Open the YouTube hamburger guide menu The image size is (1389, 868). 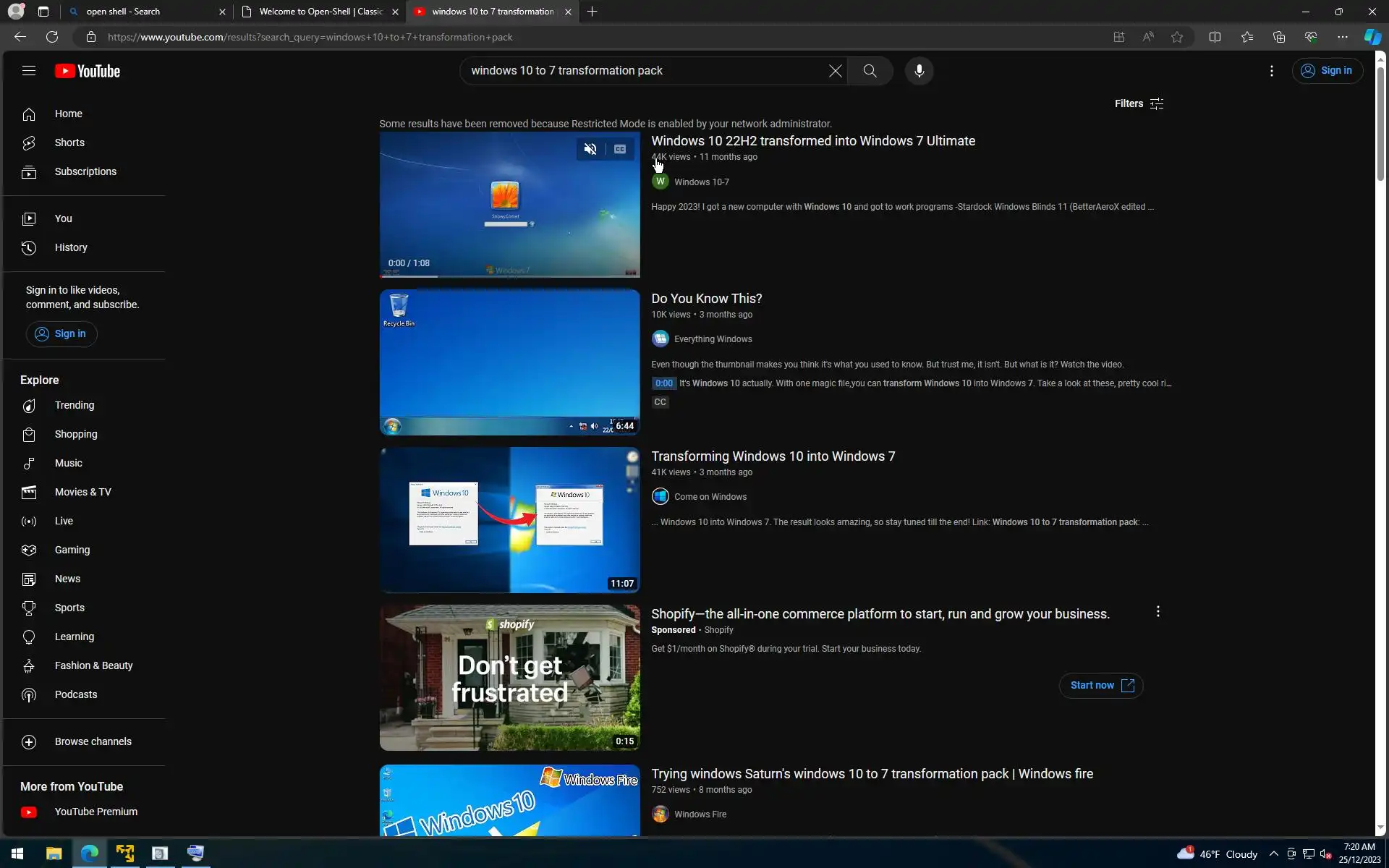(x=29, y=71)
